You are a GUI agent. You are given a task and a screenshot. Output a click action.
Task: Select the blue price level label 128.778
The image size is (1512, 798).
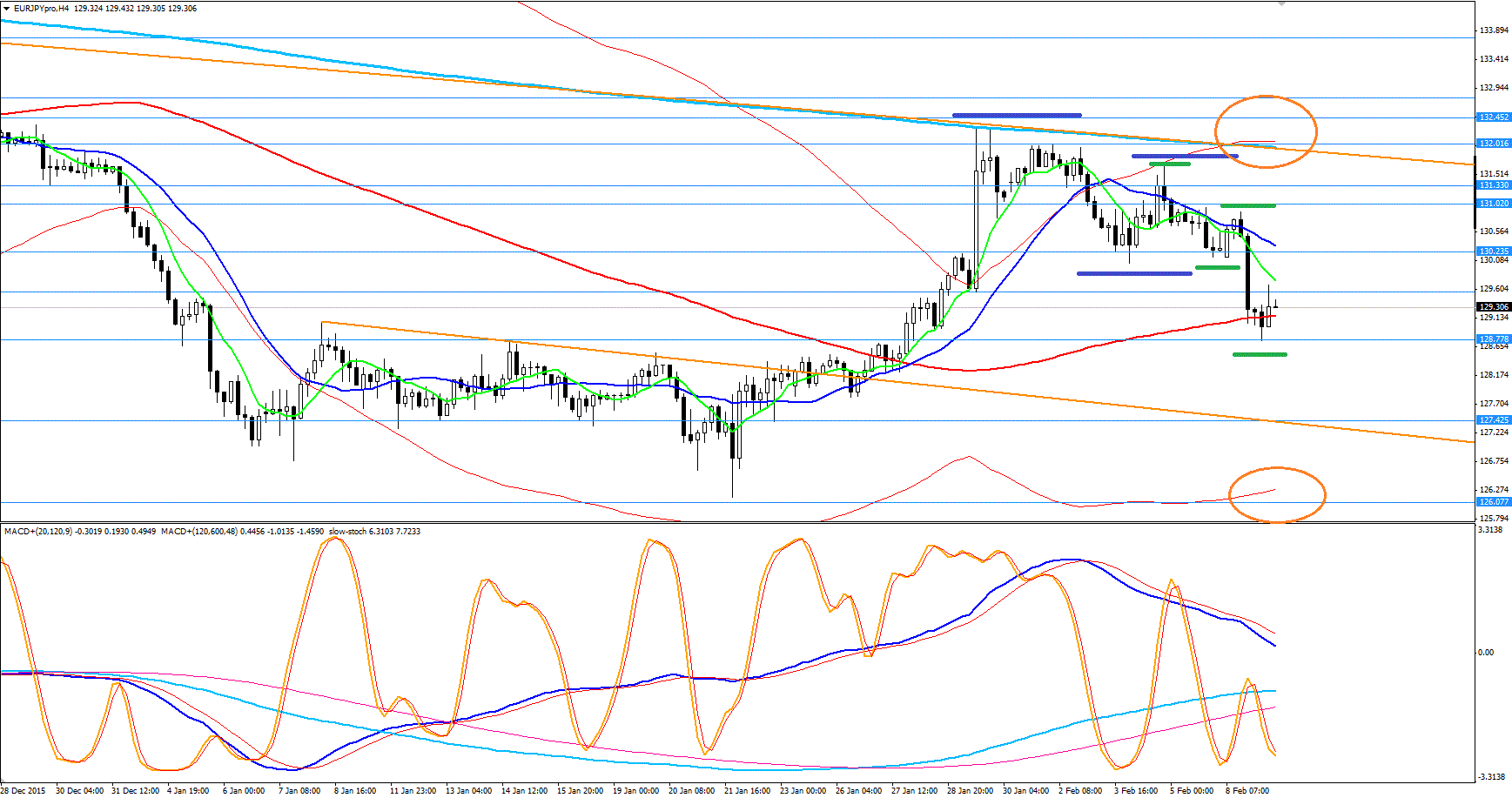pos(1494,339)
